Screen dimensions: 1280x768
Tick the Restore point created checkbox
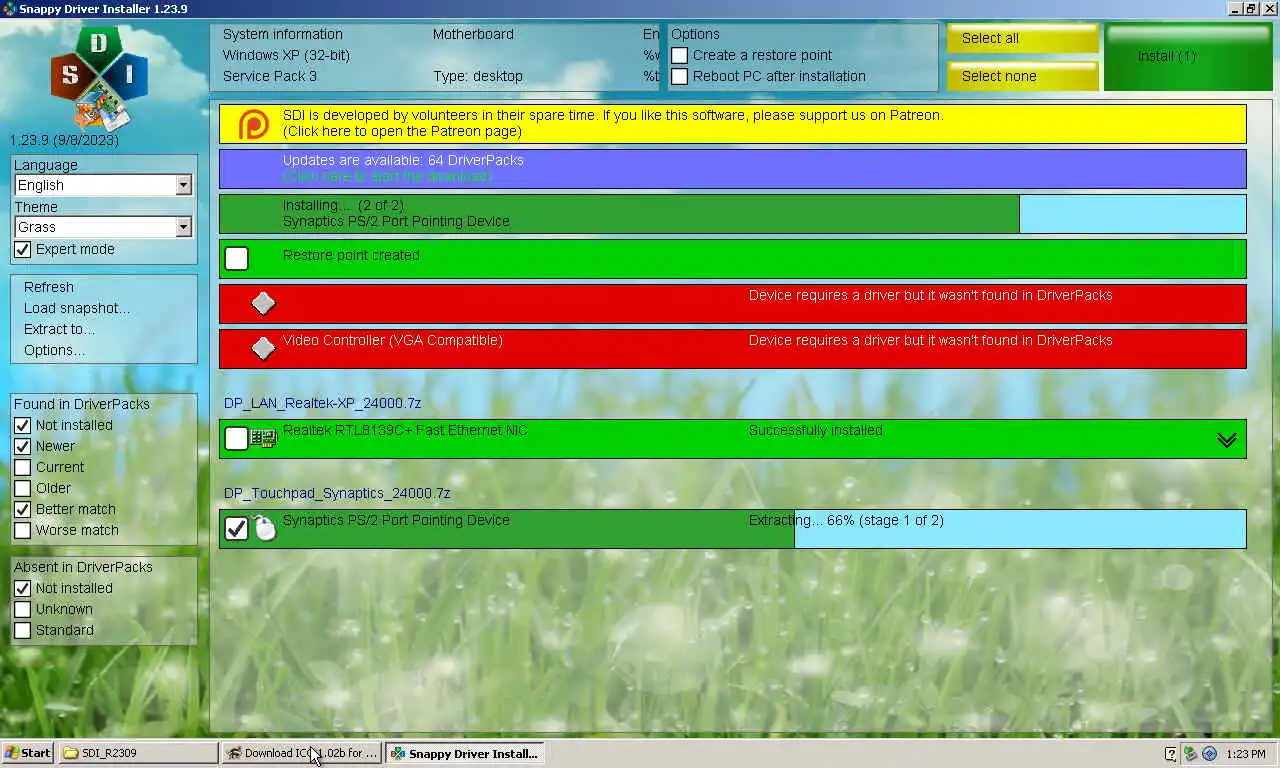(236, 259)
